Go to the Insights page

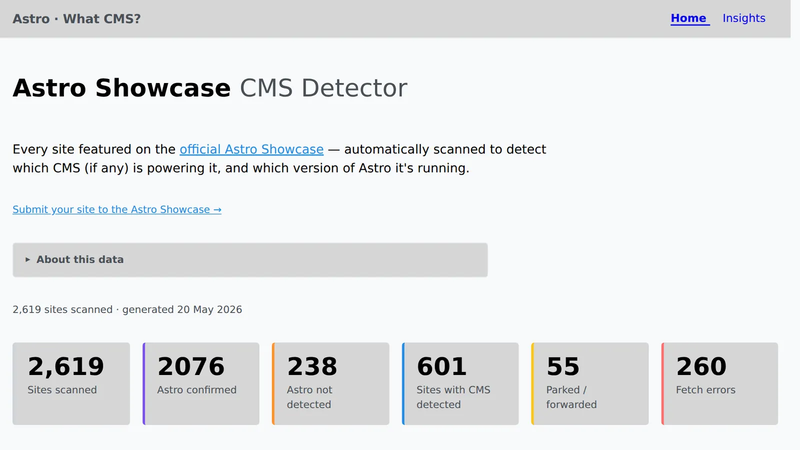(x=744, y=18)
